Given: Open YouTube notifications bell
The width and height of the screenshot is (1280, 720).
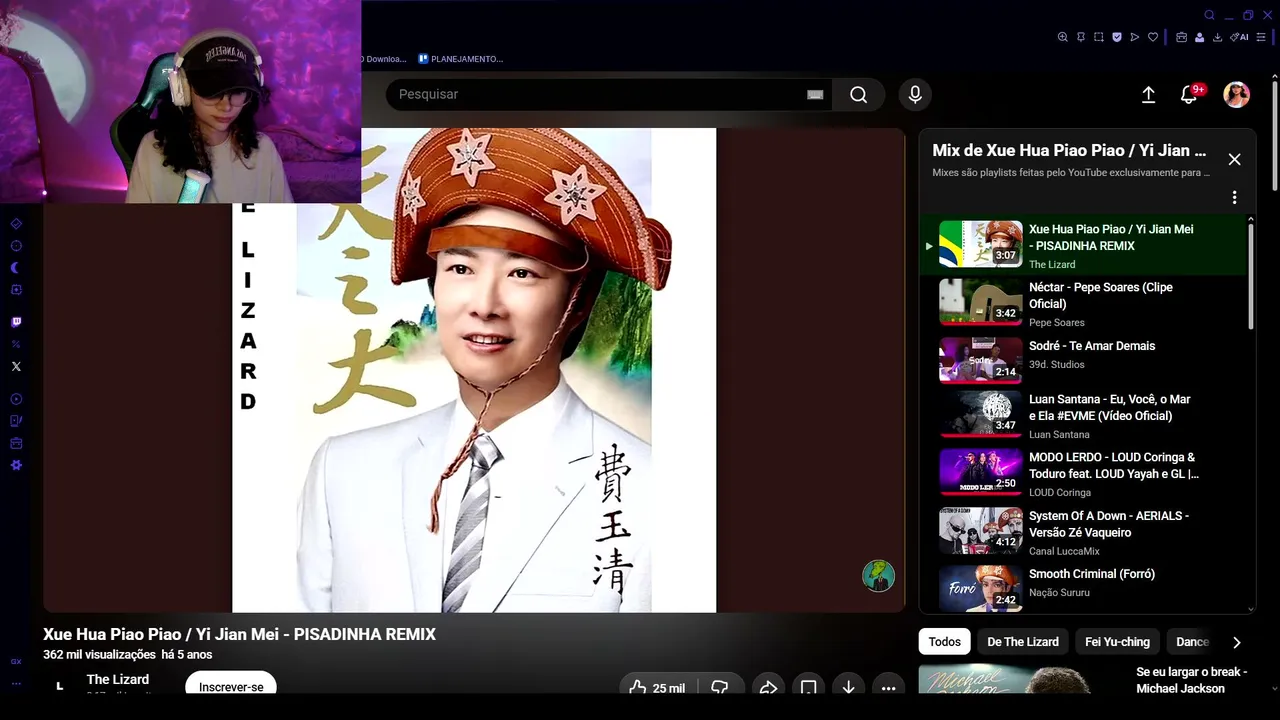Looking at the screenshot, I should click(x=1189, y=94).
